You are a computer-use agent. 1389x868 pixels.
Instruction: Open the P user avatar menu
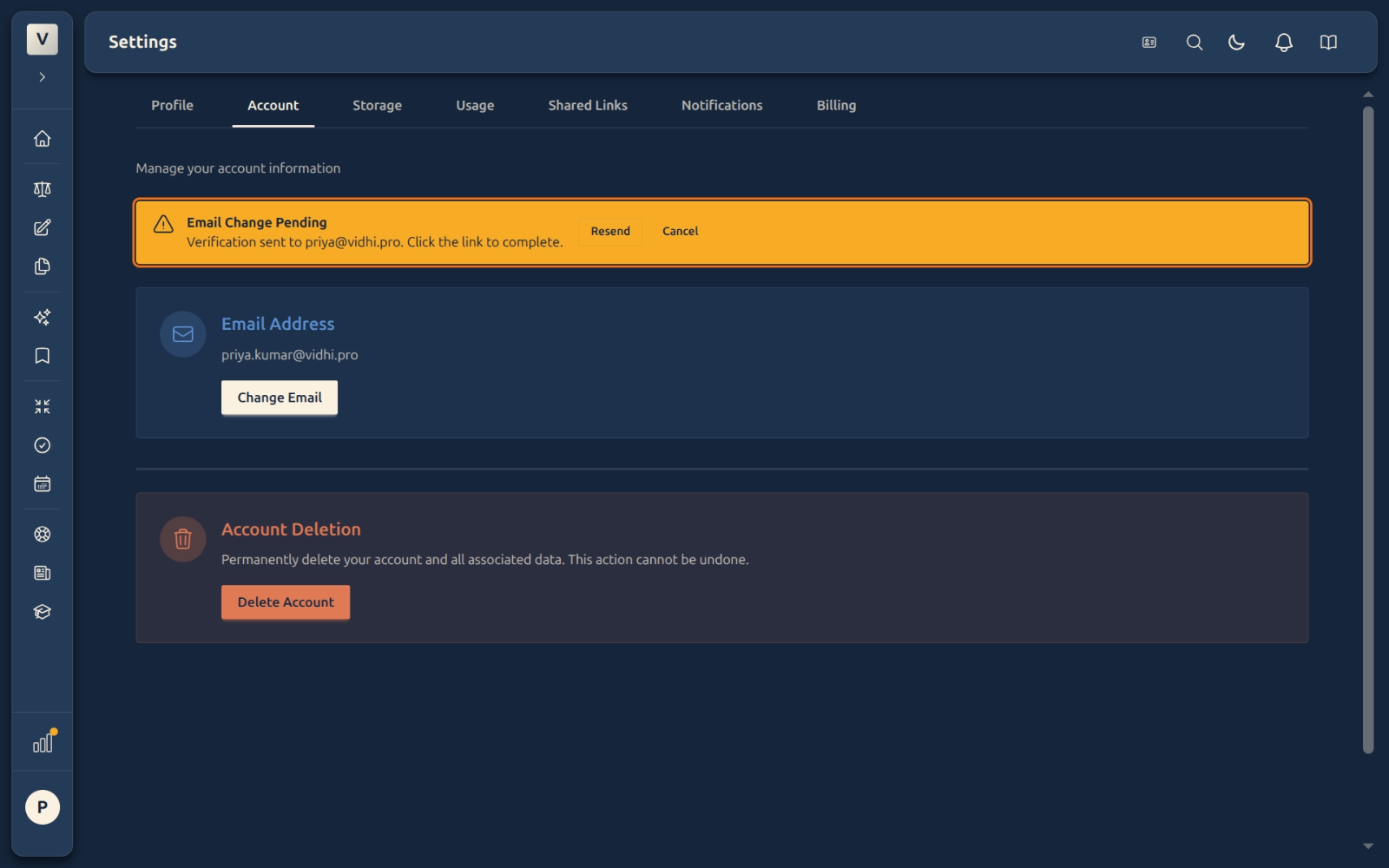pyautogui.click(x=42, y=807)
